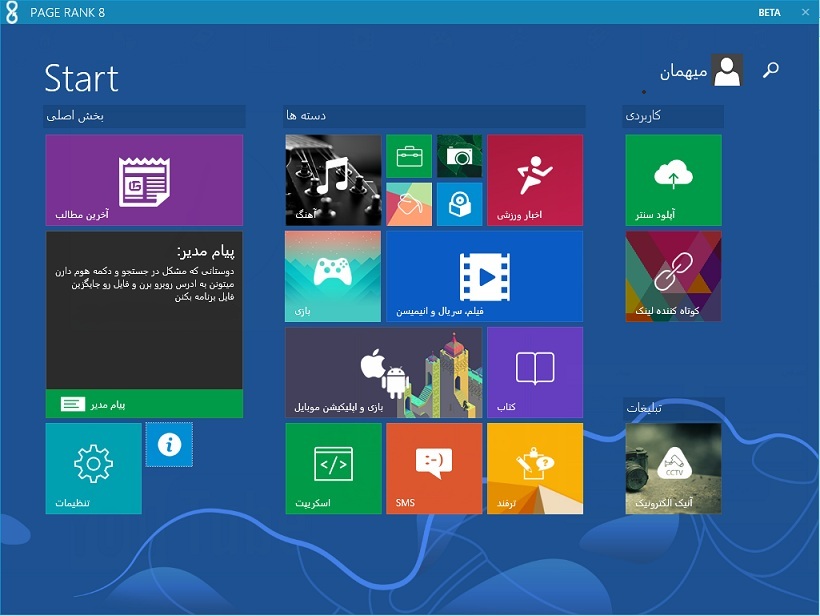Click the CCTV advertisement tile
This screenshot has width=820, height=616.
point(673,468)
